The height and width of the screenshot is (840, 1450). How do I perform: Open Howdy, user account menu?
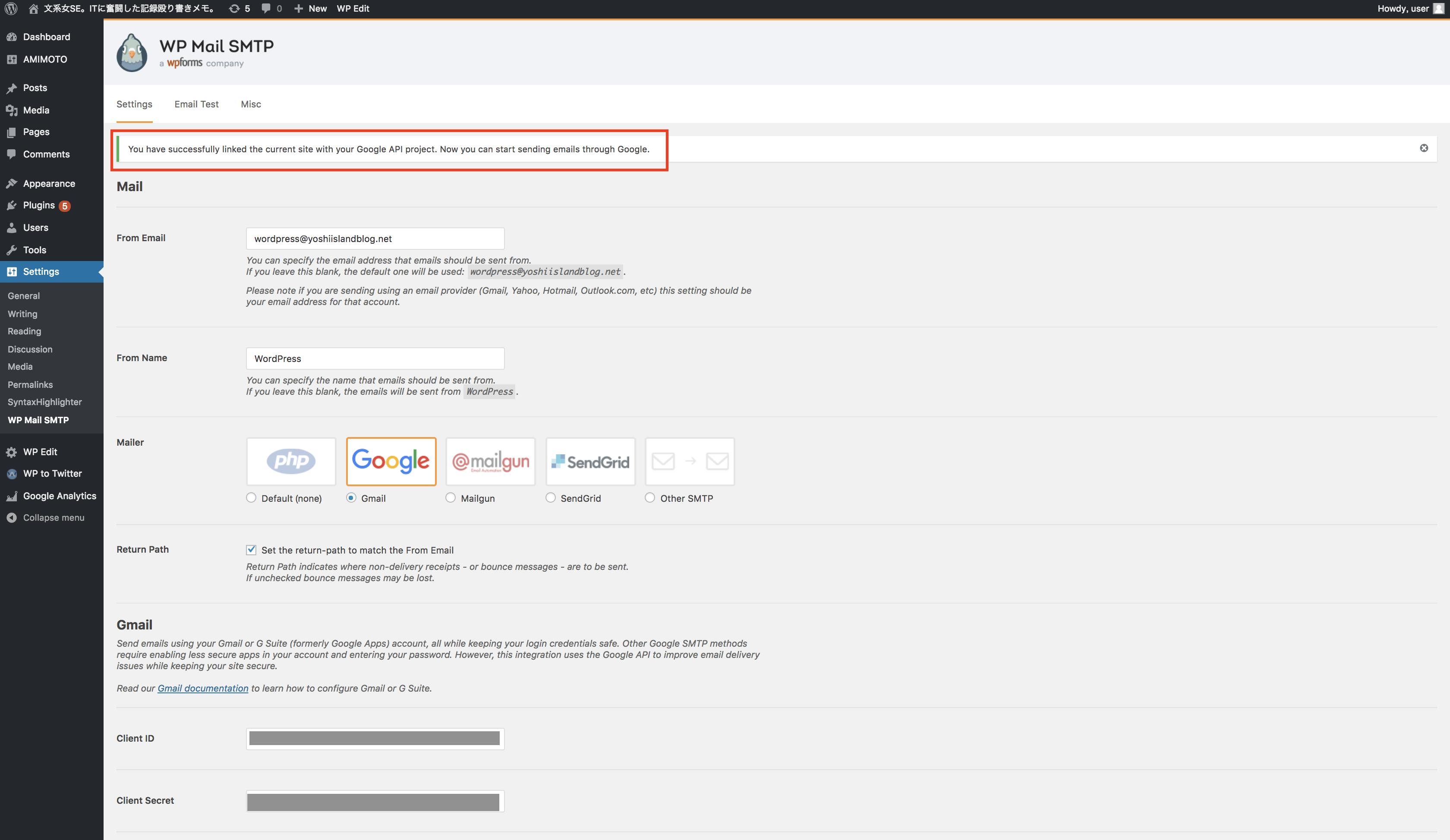tap(1410, 9)
